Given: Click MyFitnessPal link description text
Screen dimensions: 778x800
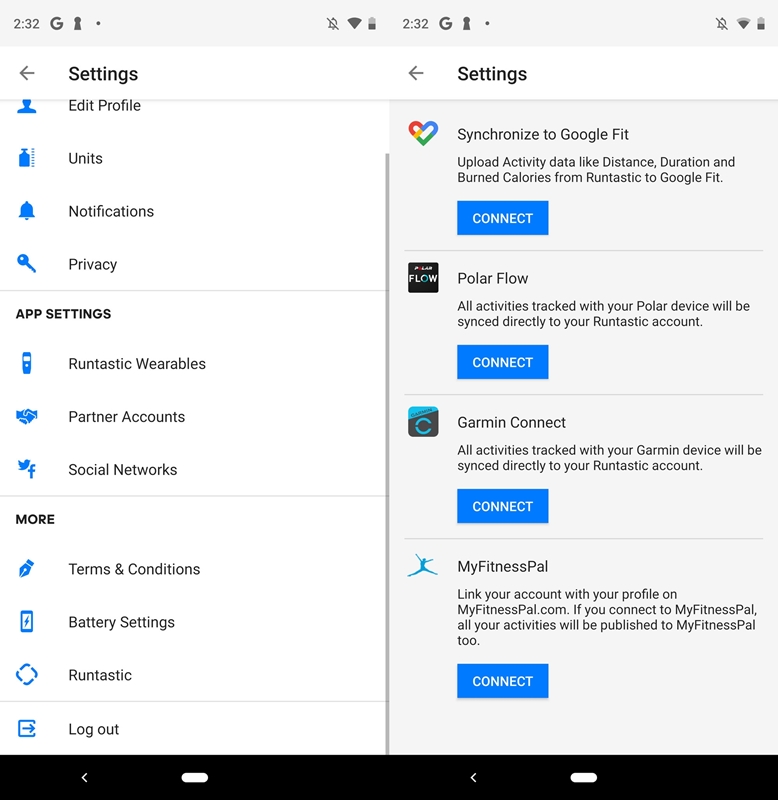Looking at the screenshot, I should [x=607, y=617].
